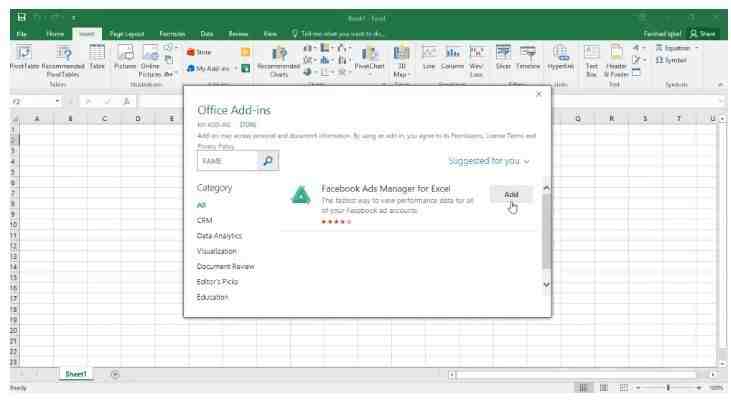Open the My Add-ins dropdown arrow
Screen dimensions: 731x401
pos(235,69)
